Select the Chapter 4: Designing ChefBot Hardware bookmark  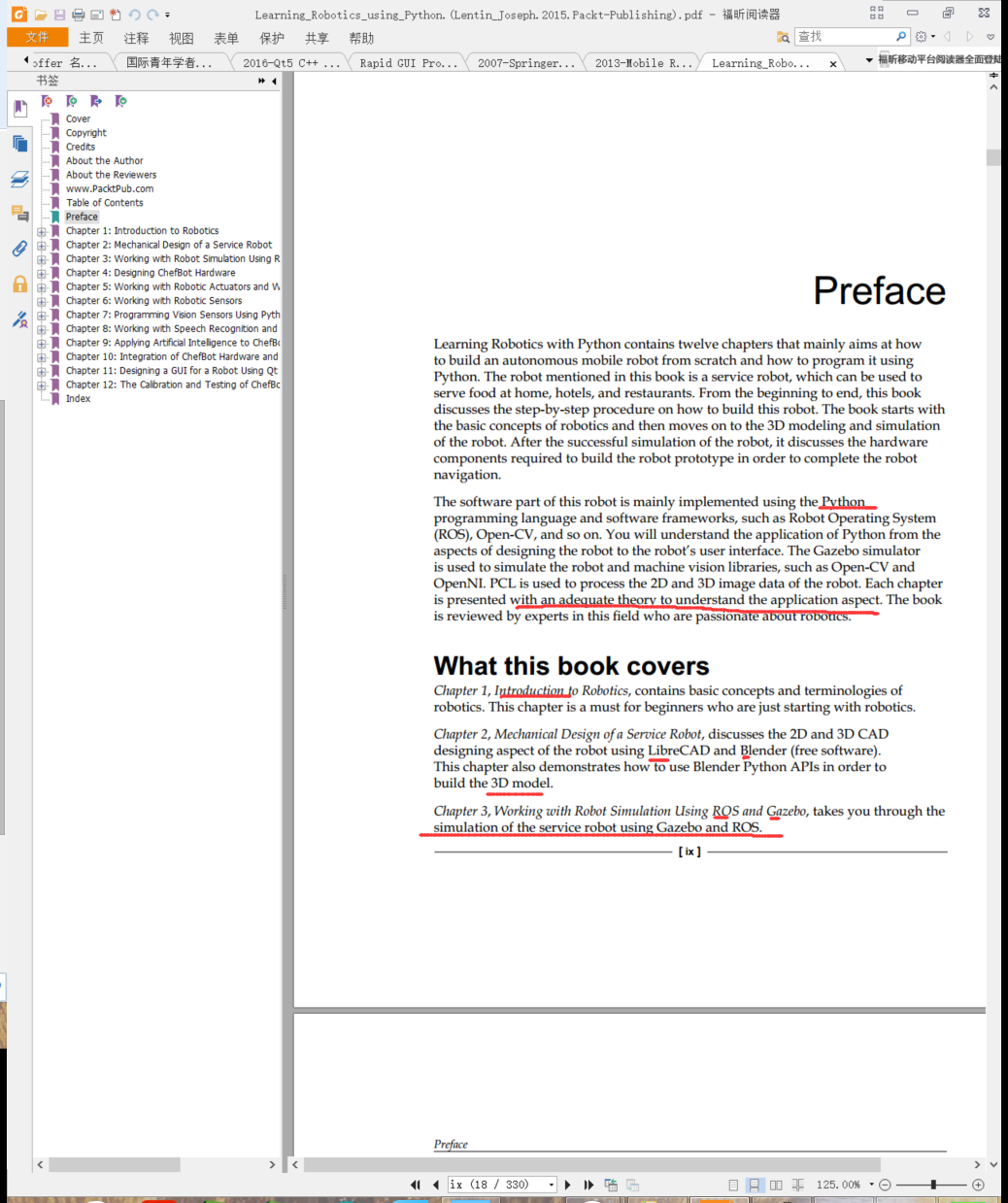[x=151, y=273]
